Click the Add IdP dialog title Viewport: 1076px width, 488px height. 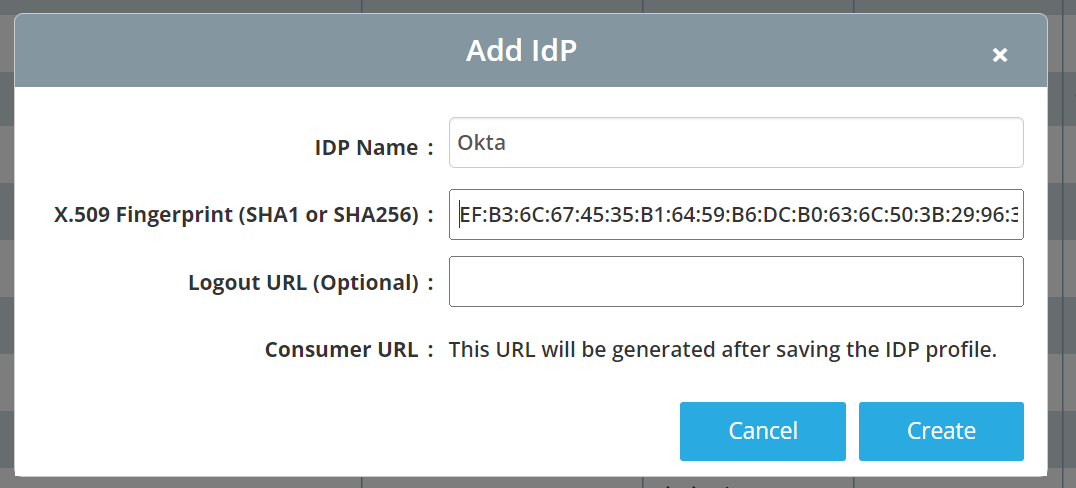[x=522, y=51]
